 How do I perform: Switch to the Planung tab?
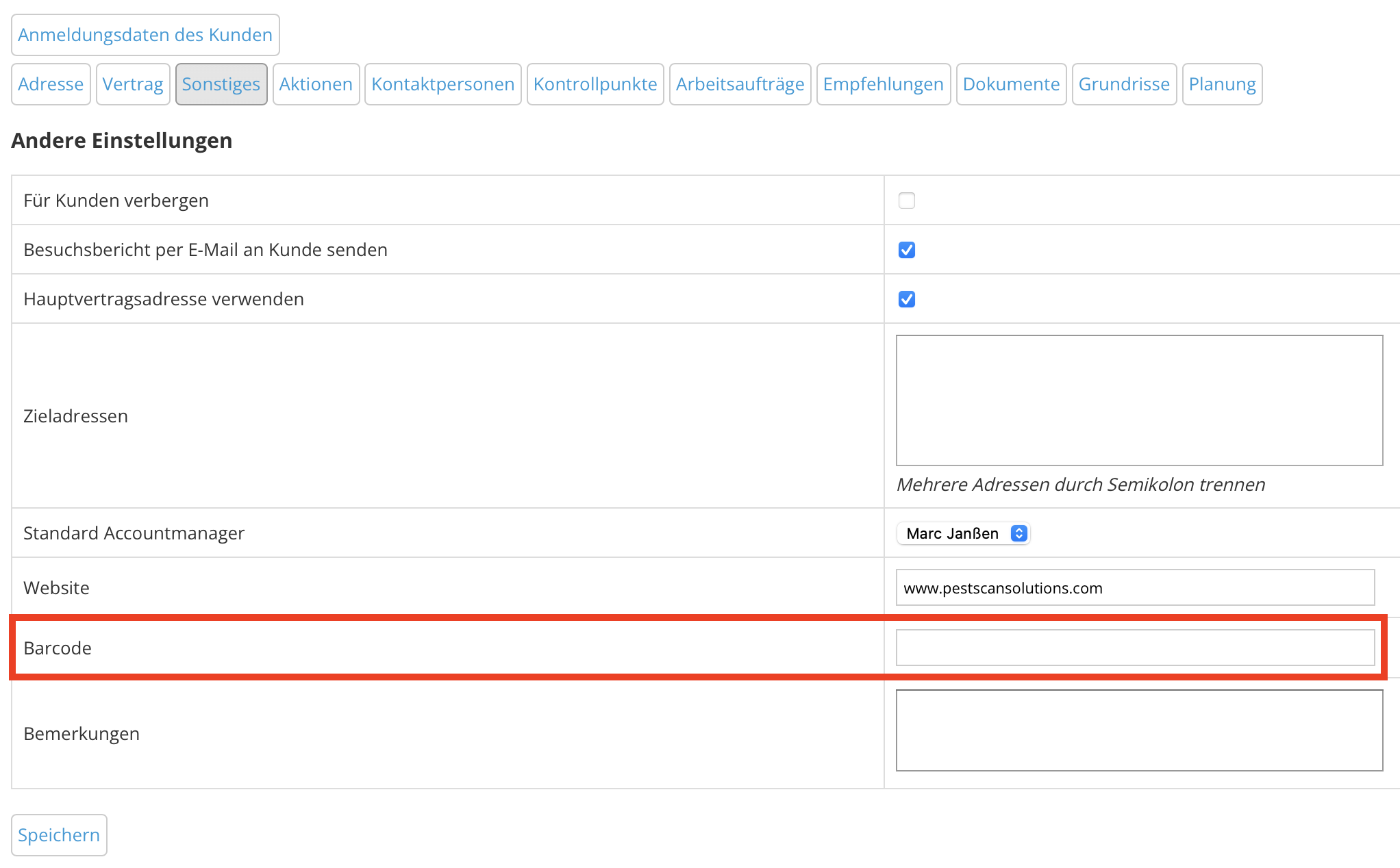click(1222, 84)
